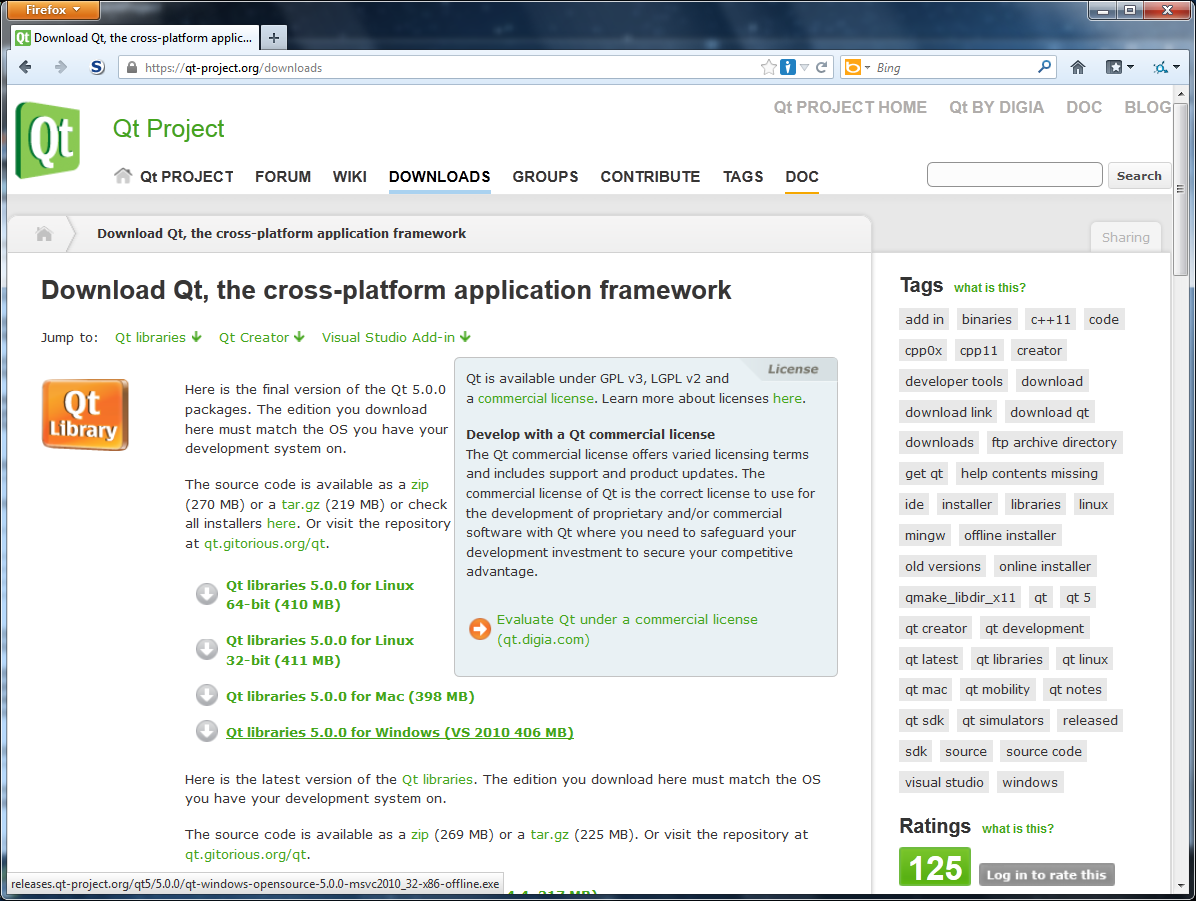Screen dimensions: 1196x901
Task: Open 'what is this?' next to Tags
Action: point(989,288)
